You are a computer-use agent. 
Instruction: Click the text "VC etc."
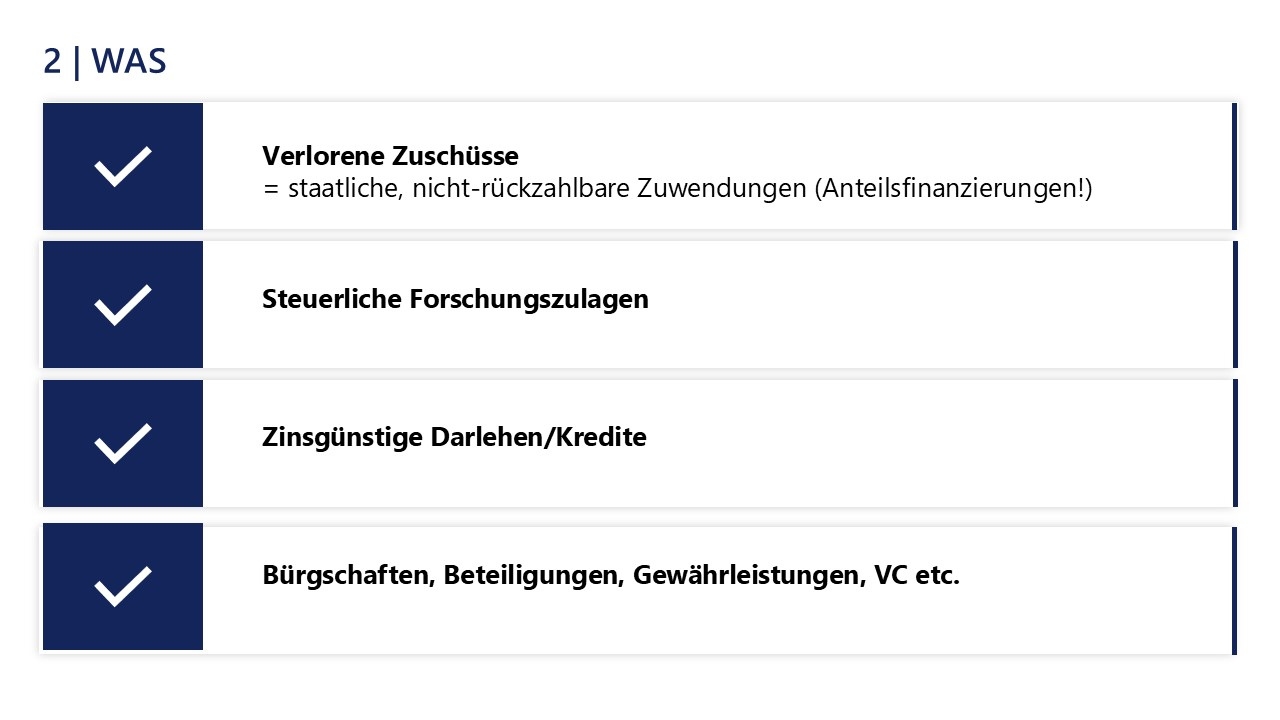pyautogui.click(x=916, y=576)
